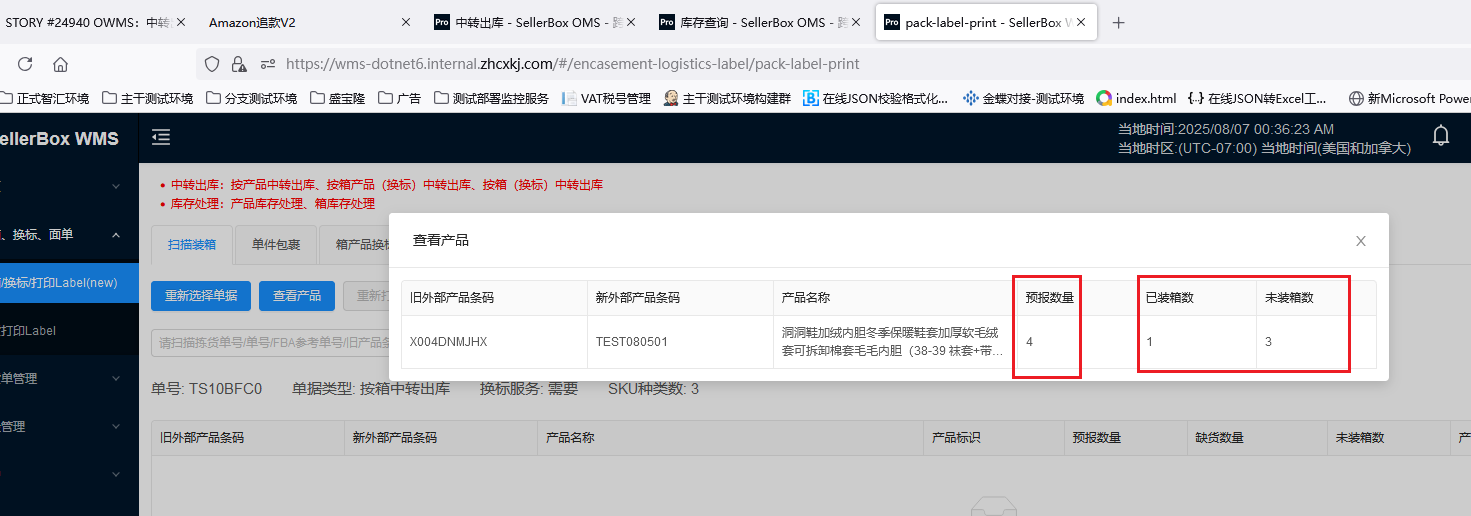
Task: Open the VAT税号管理 bookmark
Action: click(606, 98)
